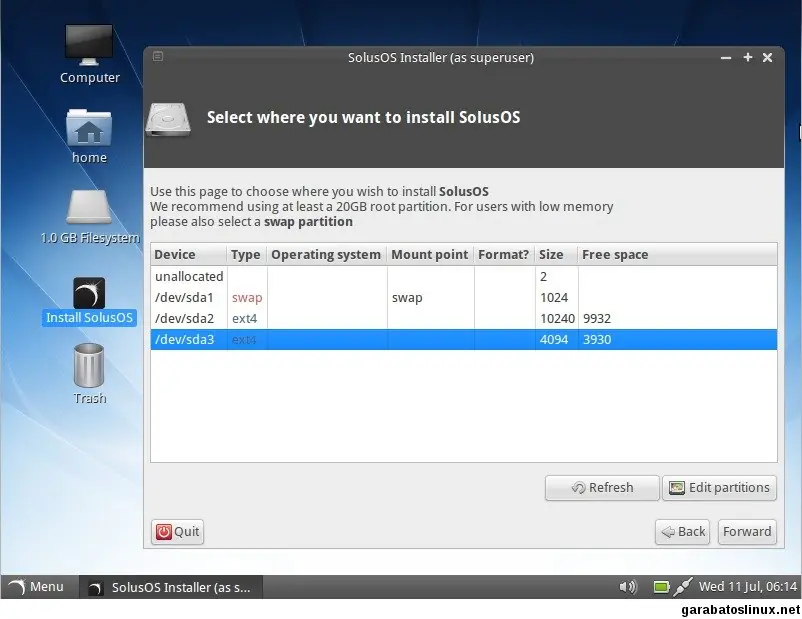Click the Format? column header
Viewport: 802px width, 619px height.
tap(504, 254)
